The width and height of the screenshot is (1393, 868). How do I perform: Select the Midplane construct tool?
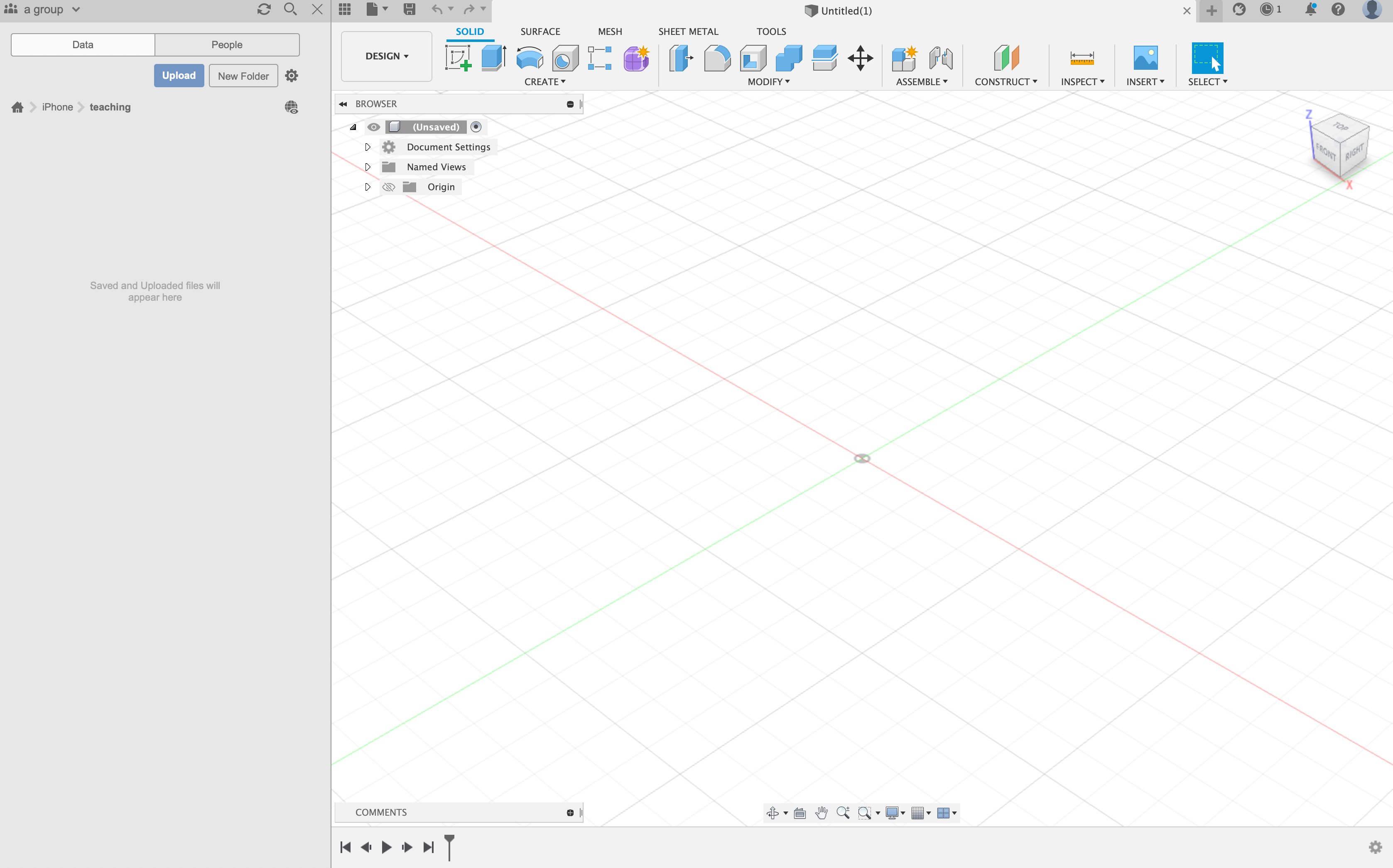pyautogui.click(x=1006, y=58)
